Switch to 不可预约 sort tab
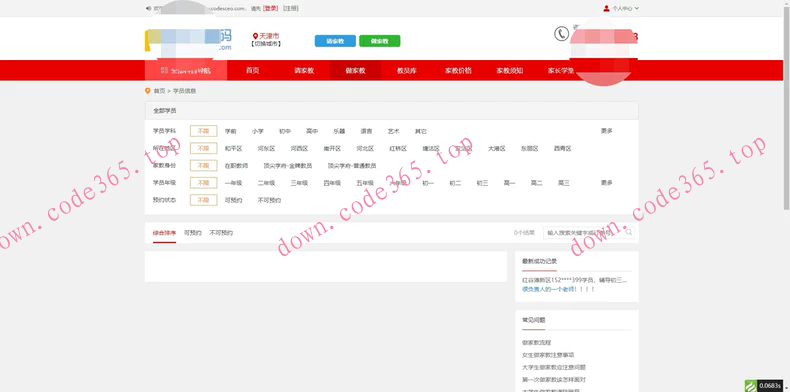 pyautogui.click(x=221, y=233)
